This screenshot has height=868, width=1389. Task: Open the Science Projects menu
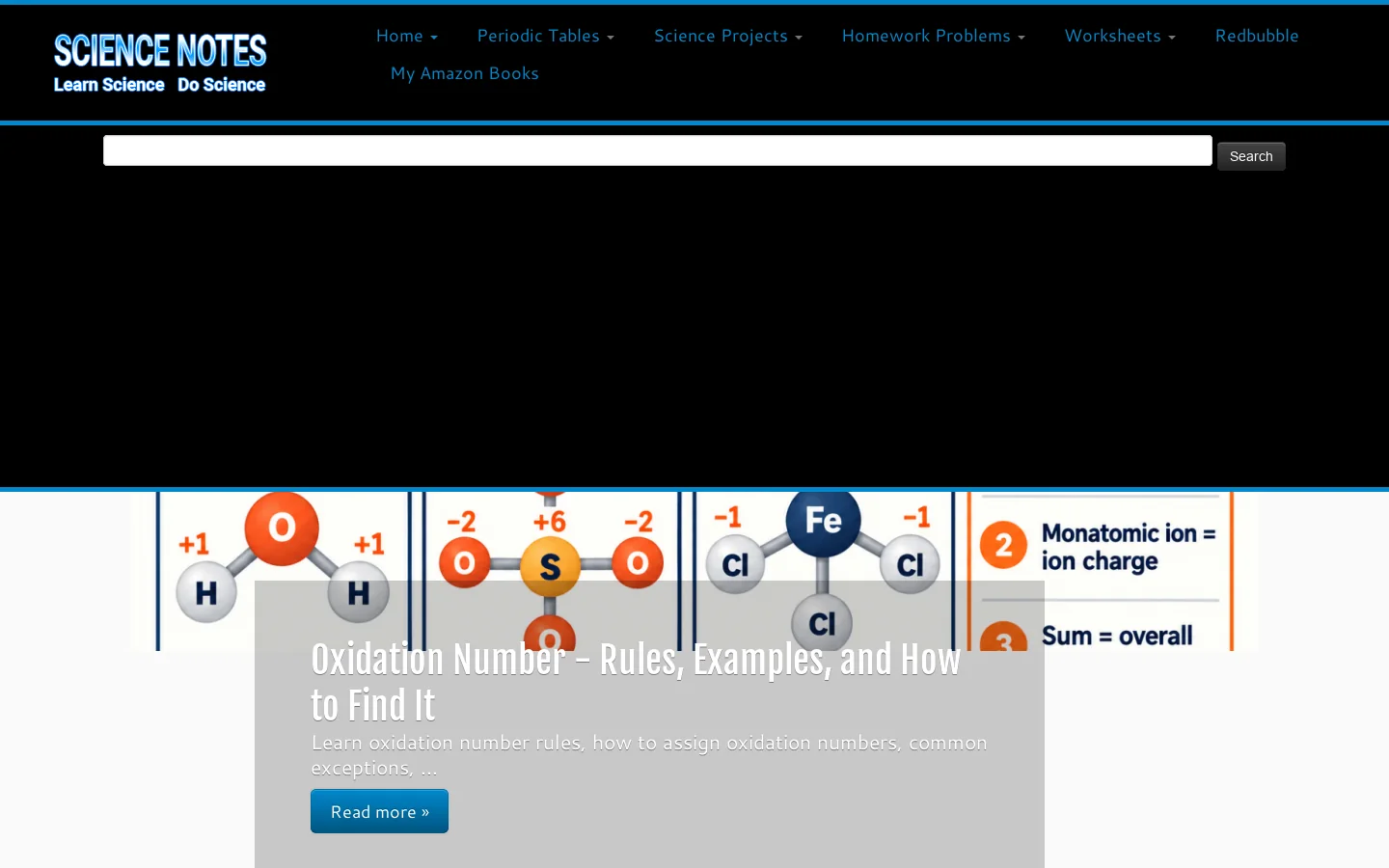[x=721, y=36]
